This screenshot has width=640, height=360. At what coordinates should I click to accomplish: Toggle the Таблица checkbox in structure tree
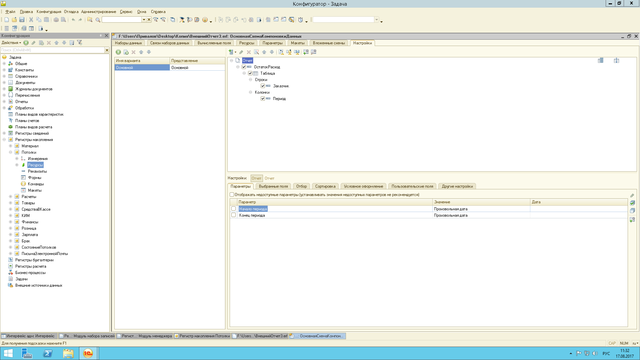point(250,73)
